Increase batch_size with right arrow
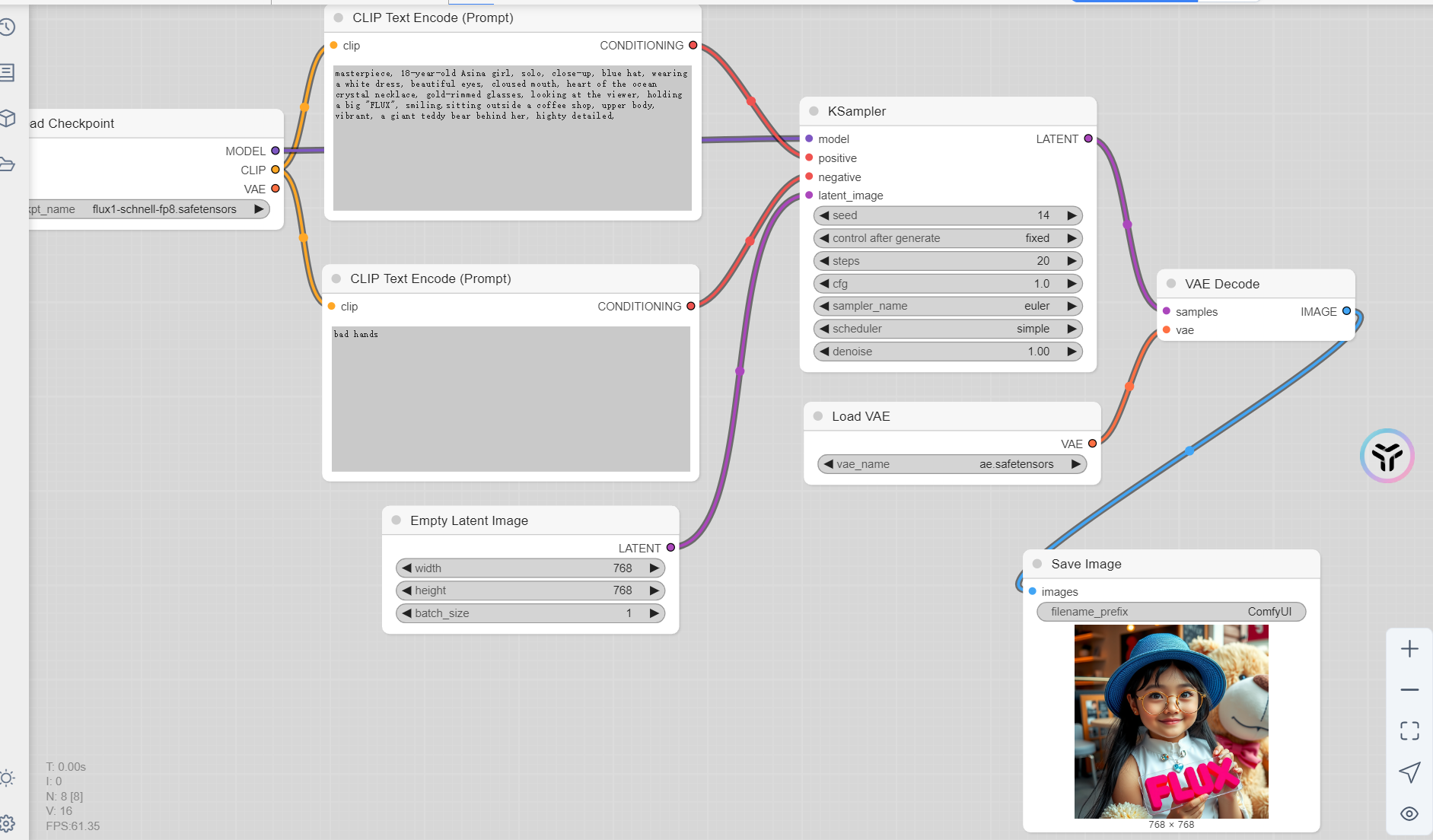Image resolution: width=1433 pixels, height=840 pixels. click(x=654, y=613)
